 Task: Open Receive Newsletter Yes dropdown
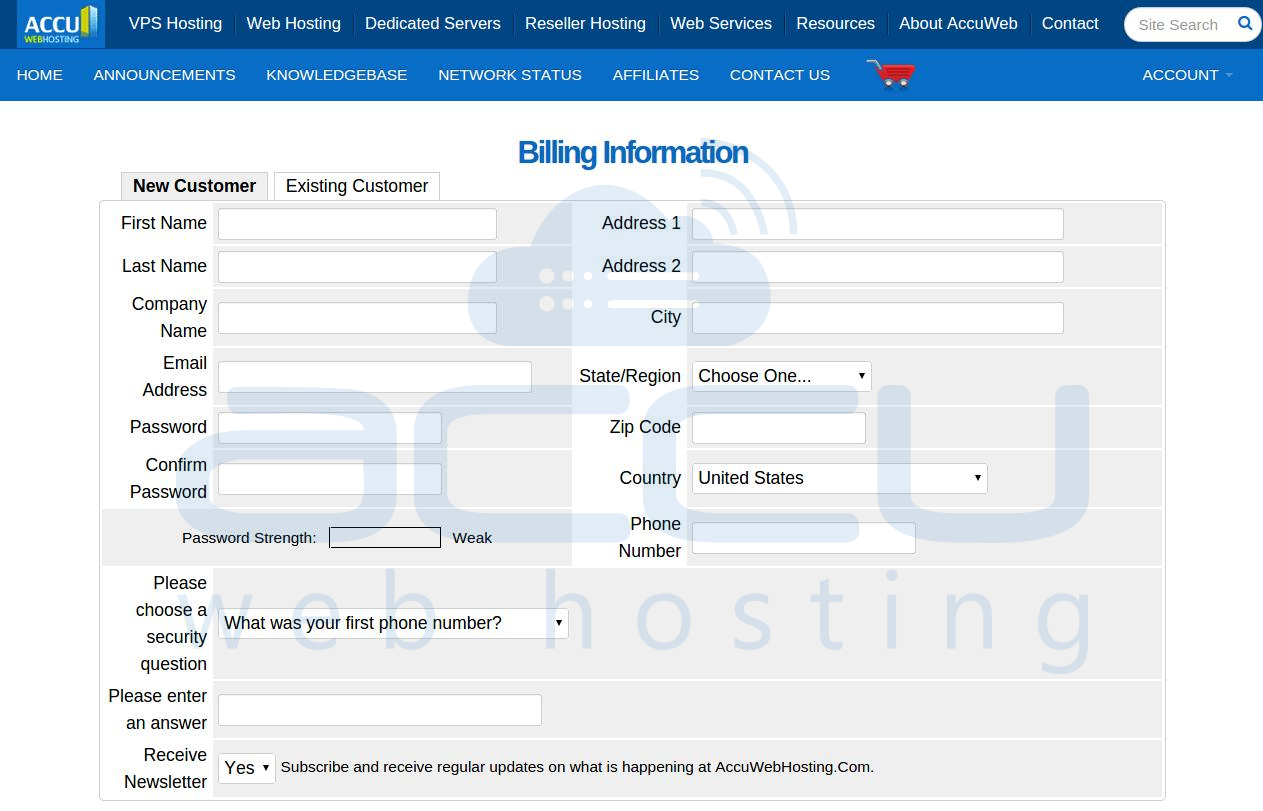pyautogui.click(x=247, y=768)
